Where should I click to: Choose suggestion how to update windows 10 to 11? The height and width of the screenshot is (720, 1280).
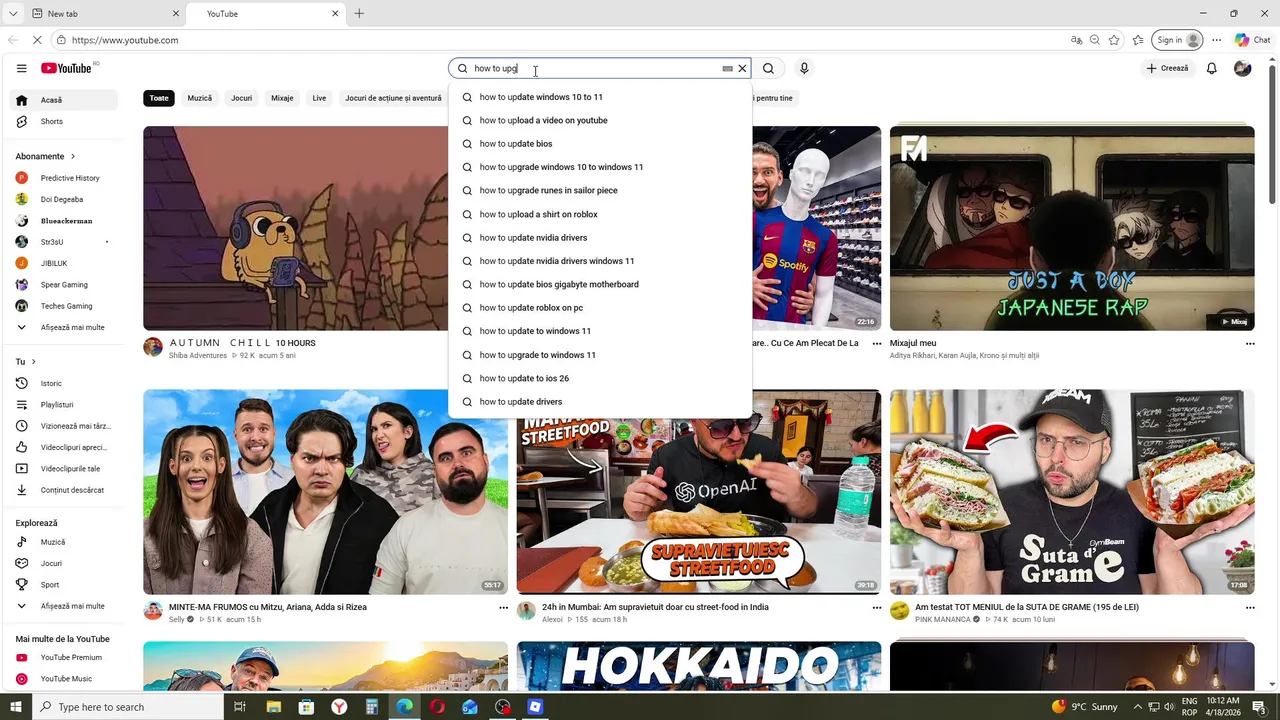600,97
